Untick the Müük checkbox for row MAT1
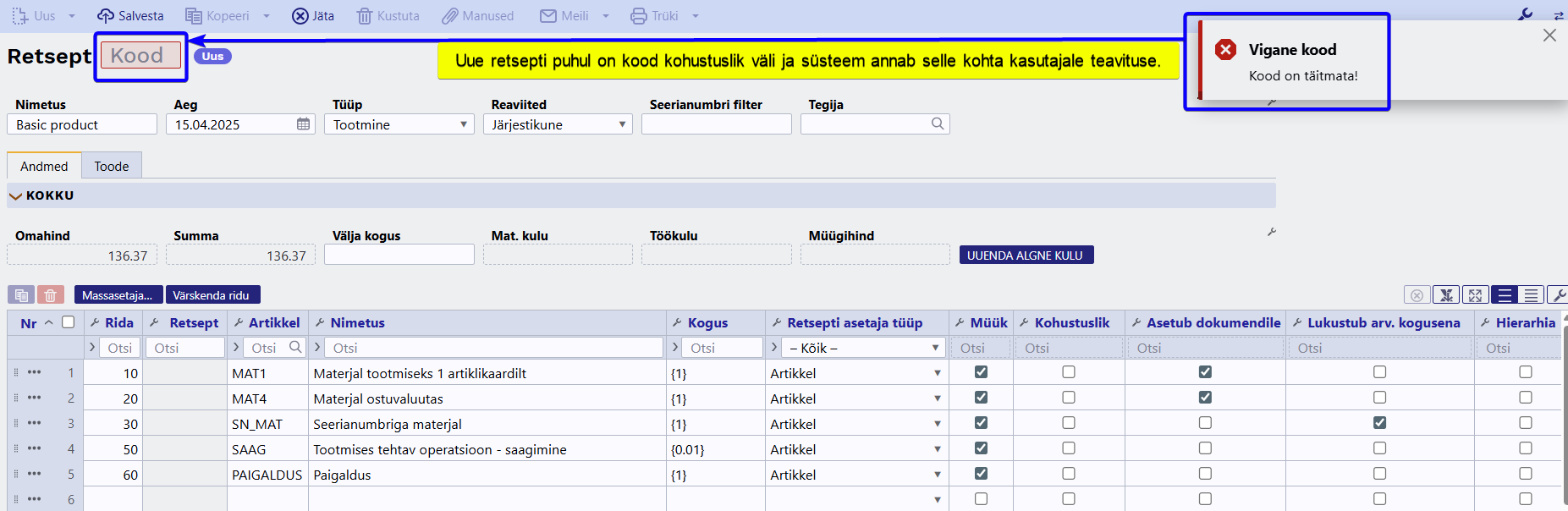This screenshot has width=1568, height=511. point(981,372)
